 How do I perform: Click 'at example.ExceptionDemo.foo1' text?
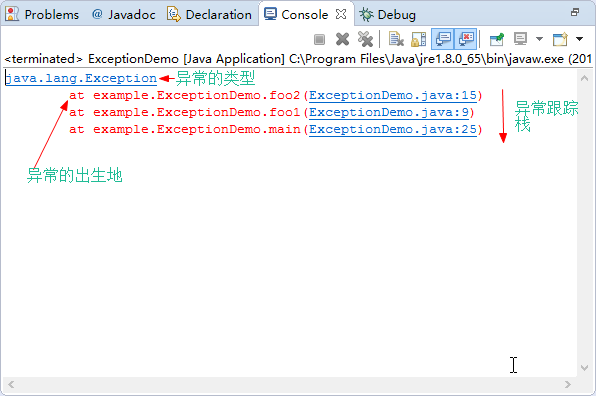click(184, 112)
